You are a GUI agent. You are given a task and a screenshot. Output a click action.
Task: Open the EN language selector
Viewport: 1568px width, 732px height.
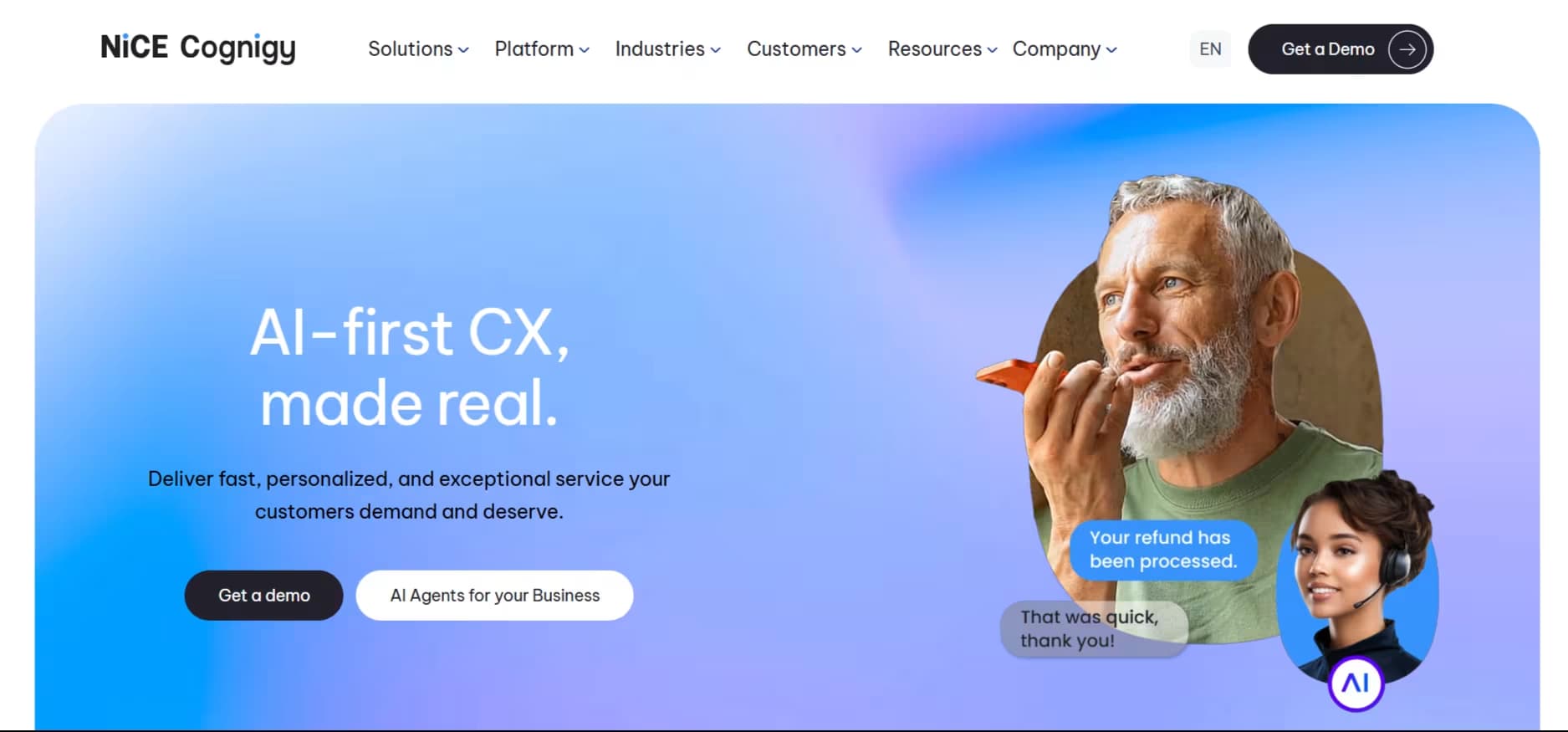(x=1210, y=49)
